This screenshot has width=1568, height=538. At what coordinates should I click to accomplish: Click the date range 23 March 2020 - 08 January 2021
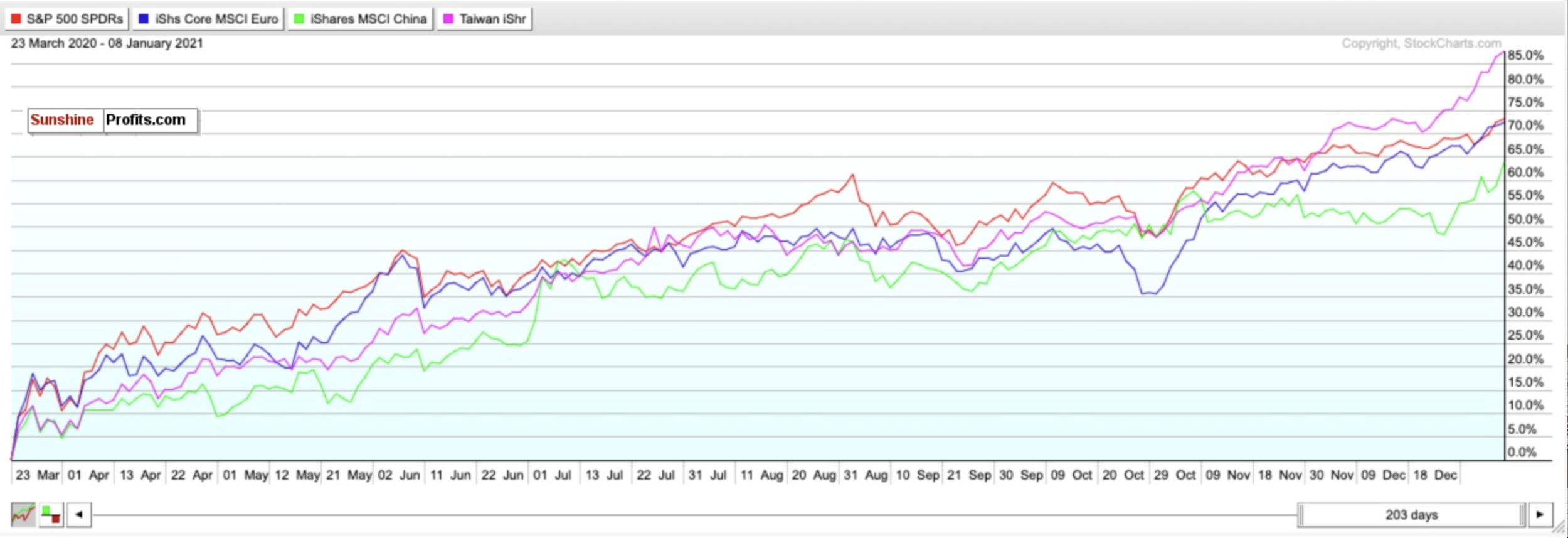click(x=107, y=43)
